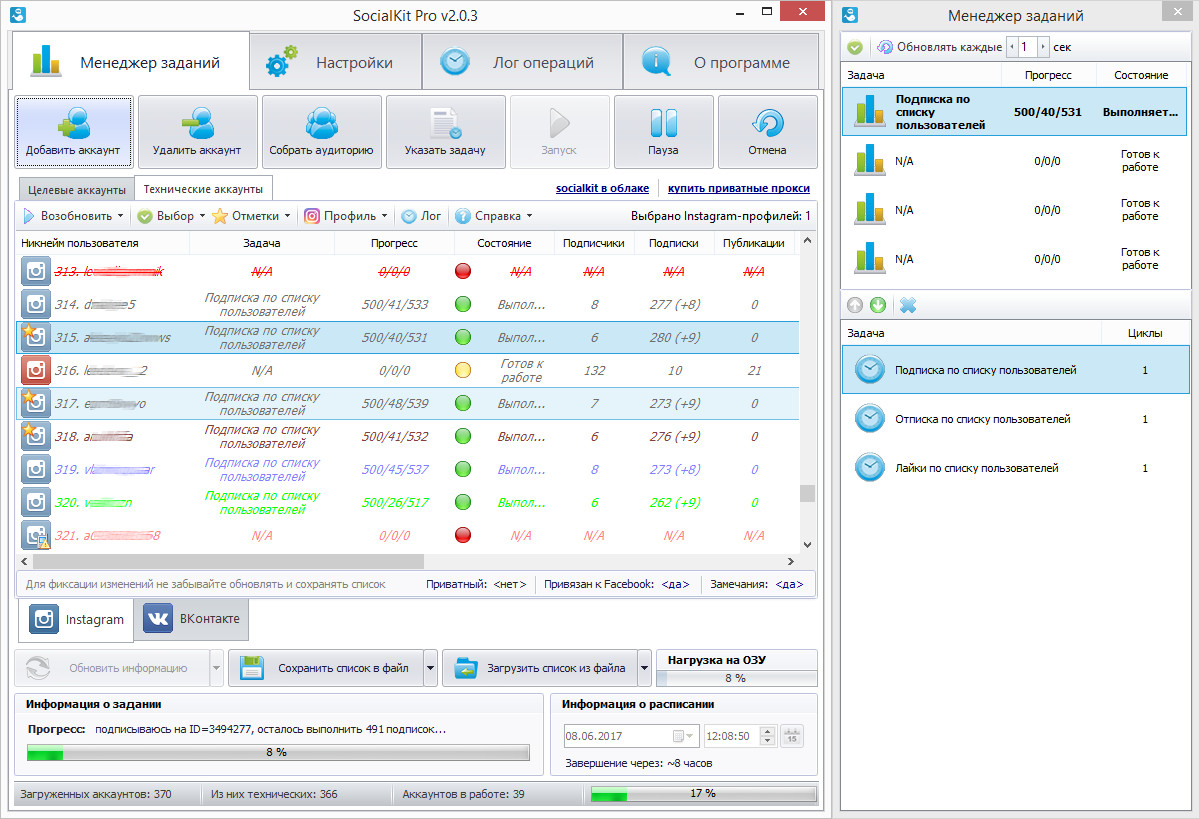Click the refresh icon beside Обновлять каждые
1200x819 pixels.
pos(885,47)
